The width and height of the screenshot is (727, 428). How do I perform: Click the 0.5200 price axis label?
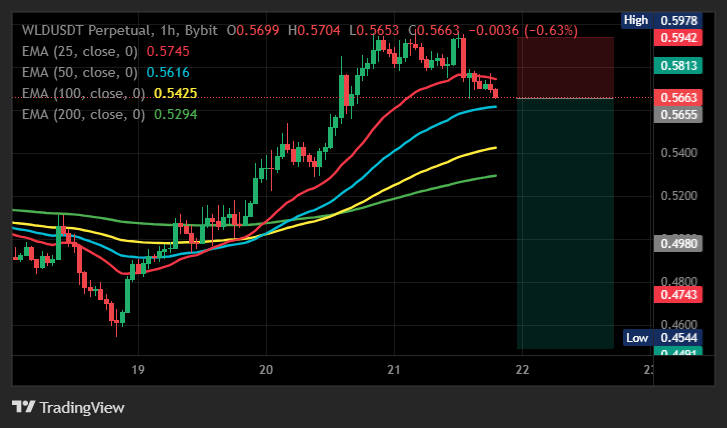pos(679,196)
